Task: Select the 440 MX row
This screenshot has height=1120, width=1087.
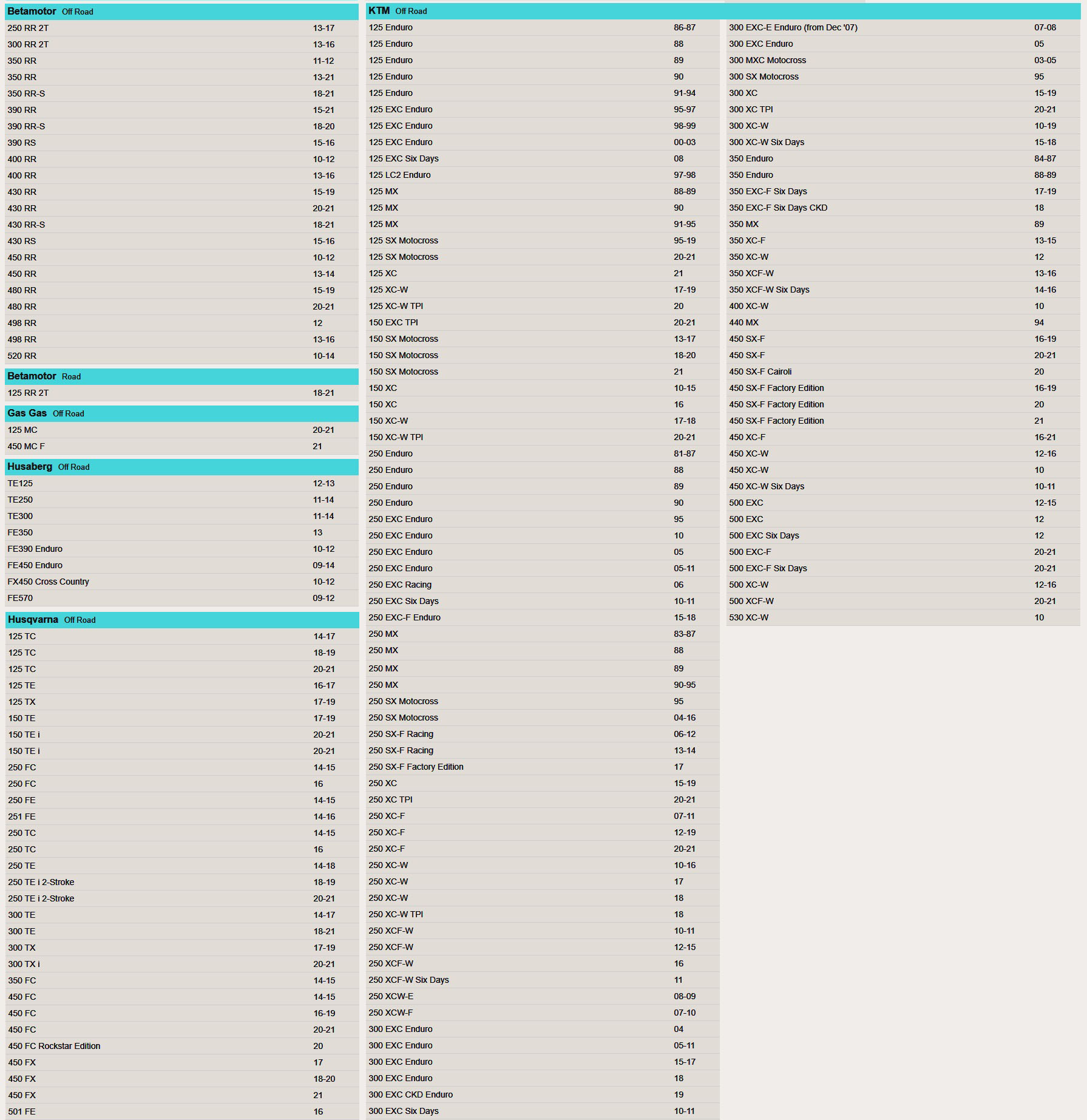Action: point(903,322)
